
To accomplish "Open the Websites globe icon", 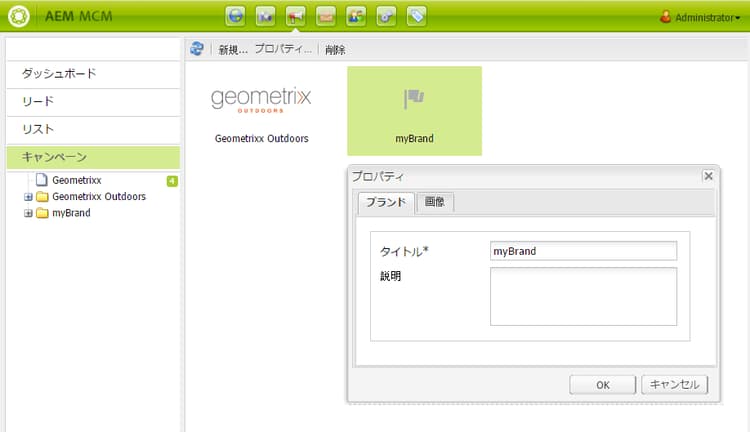I will tap(235, 16).
